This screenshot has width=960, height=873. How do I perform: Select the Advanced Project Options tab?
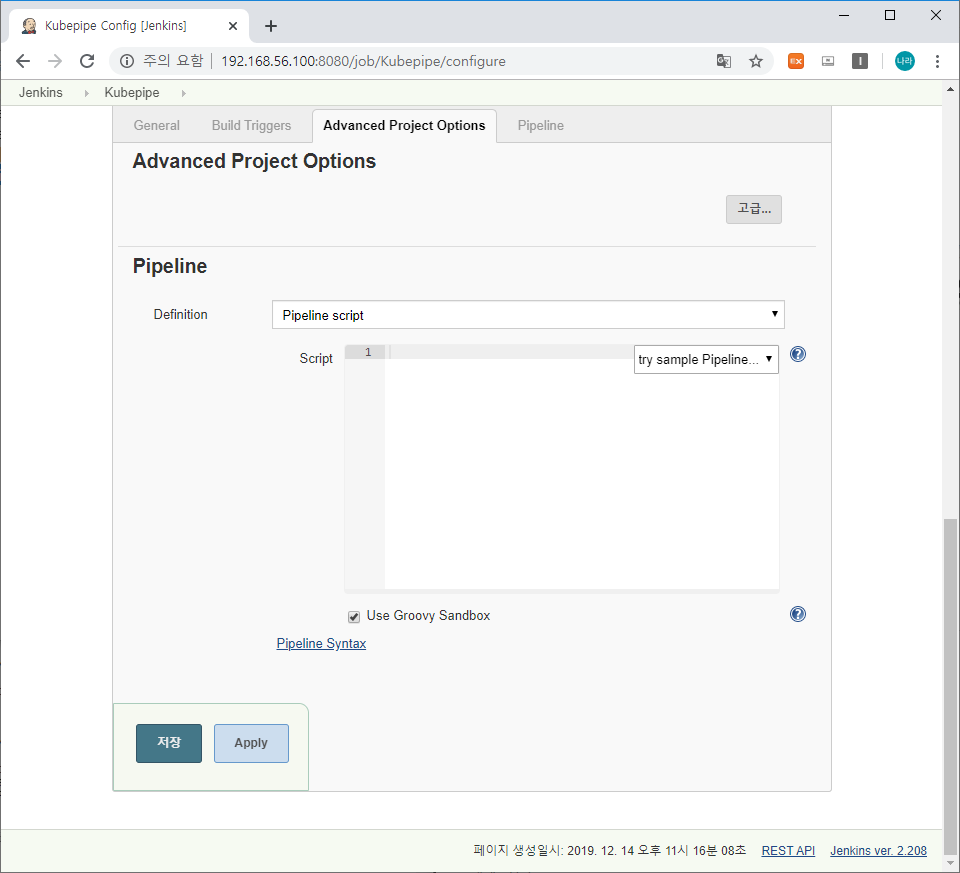point(404,126)
